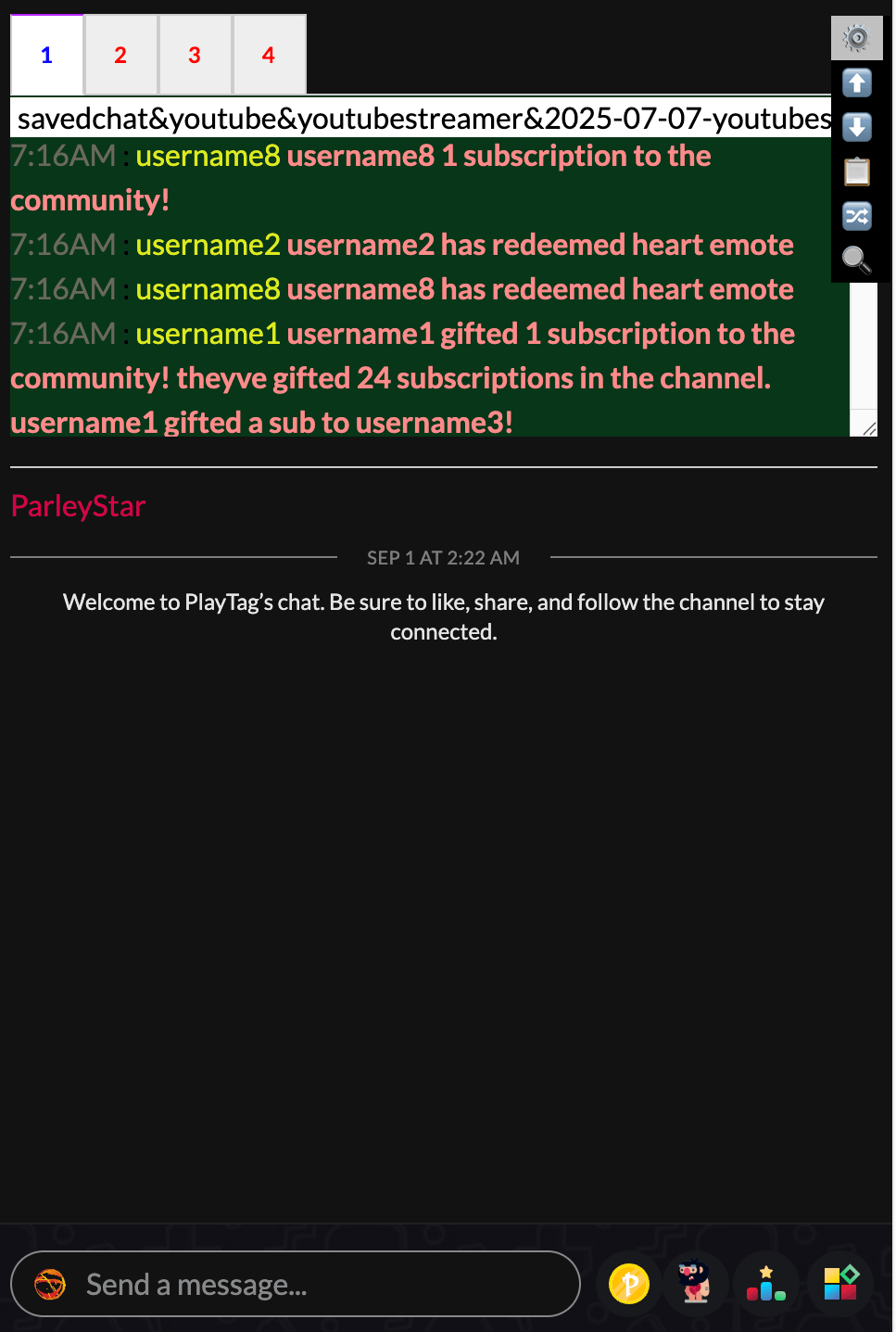Open the ParleyStar username link
This screenshot has height=1332, width=896.
(x=79, y=506)
